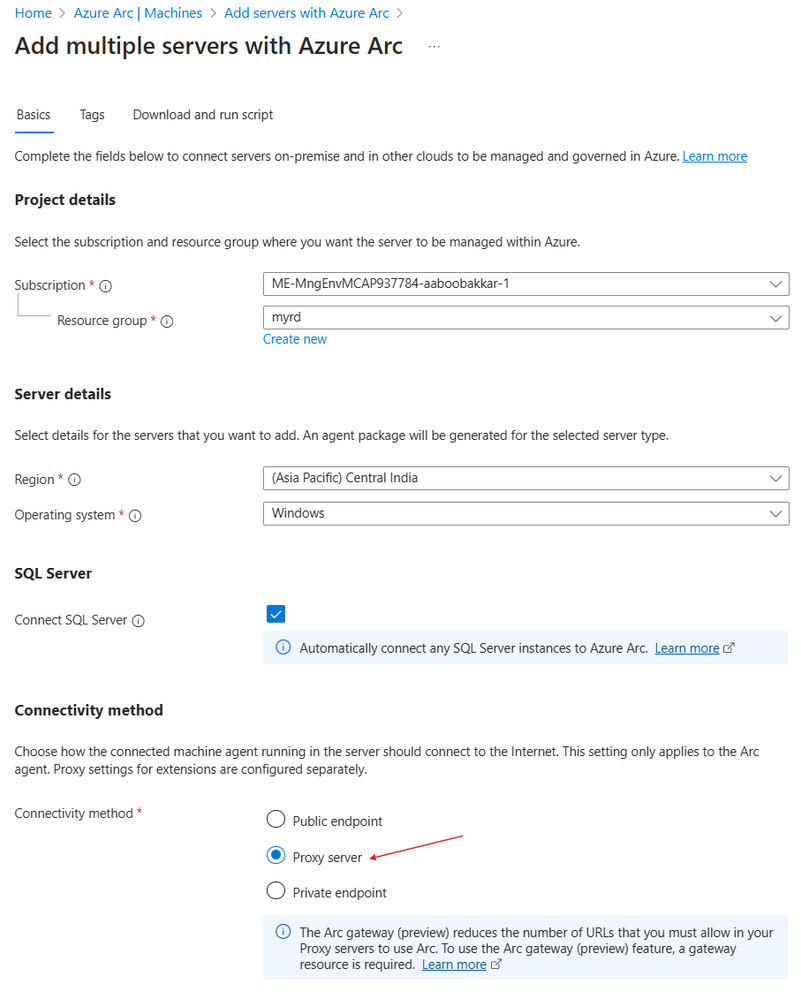Click the Operating system info icon
The width and height of the screenshot is (801, 999).
[135, 516]
